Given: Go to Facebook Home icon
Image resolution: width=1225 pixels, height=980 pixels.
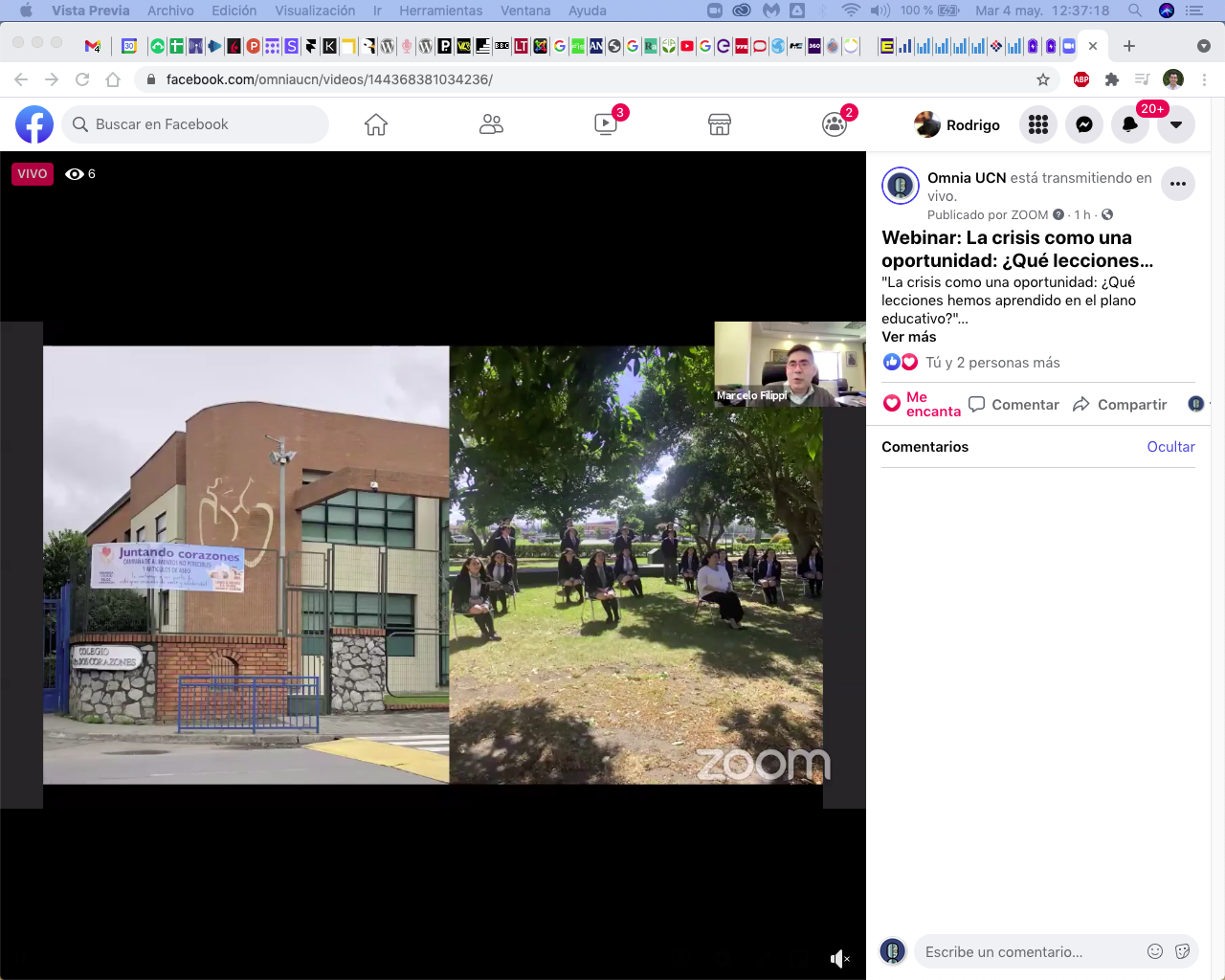Looking at the screenshot, I should coord(376,124).
